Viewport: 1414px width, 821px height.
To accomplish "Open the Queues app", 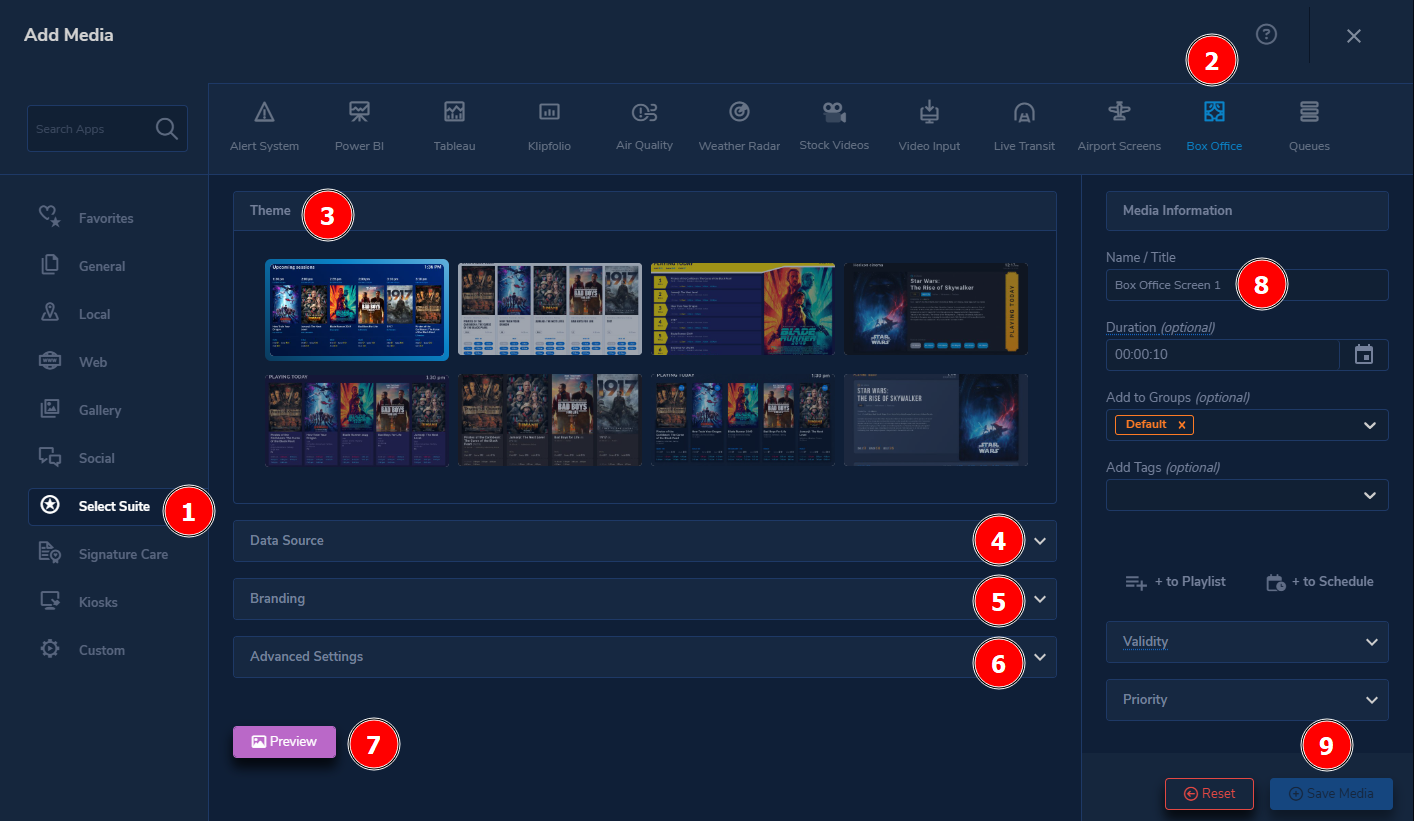I will [1309, 126].
